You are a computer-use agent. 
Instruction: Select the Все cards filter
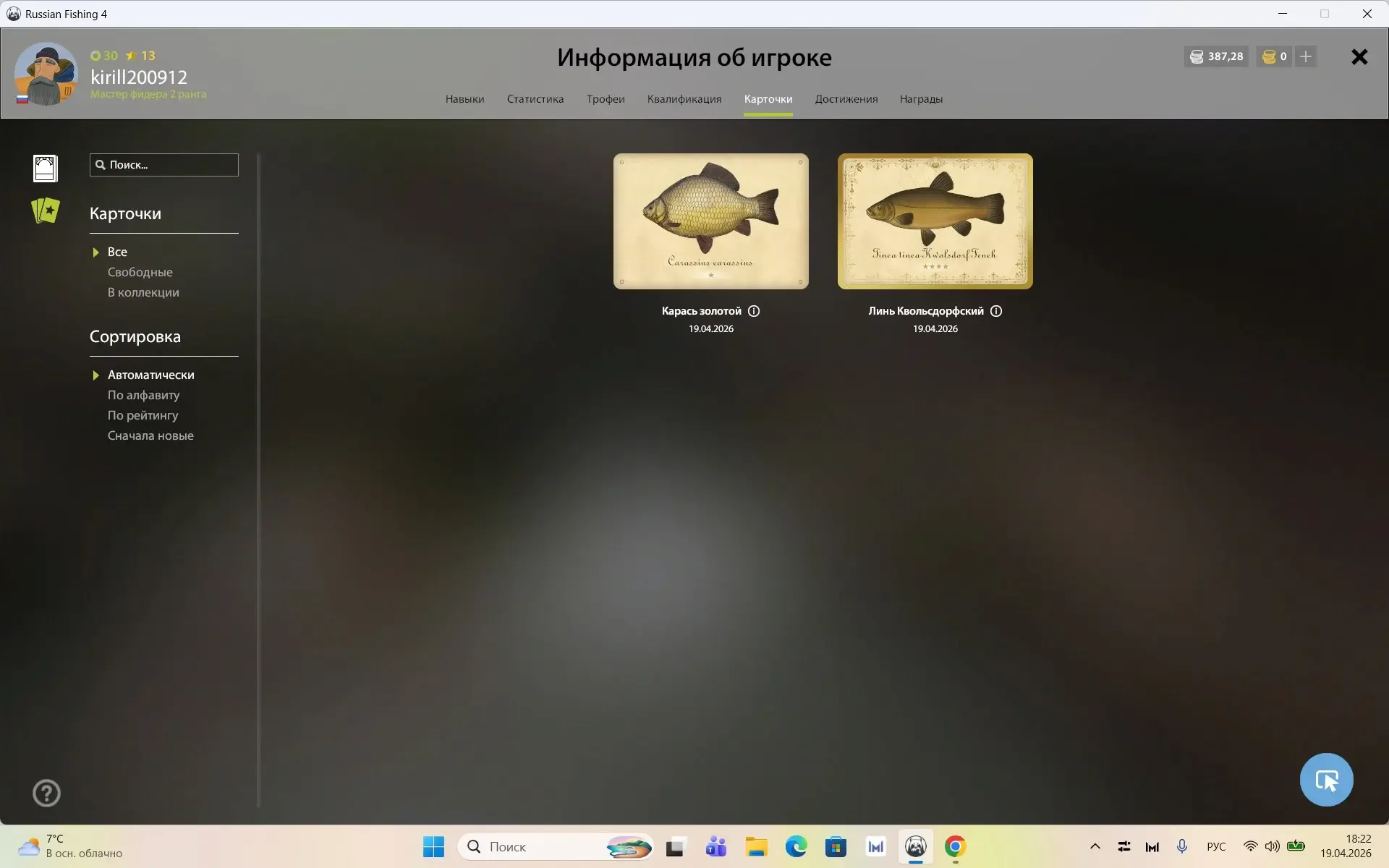click(x=117, y=252)
